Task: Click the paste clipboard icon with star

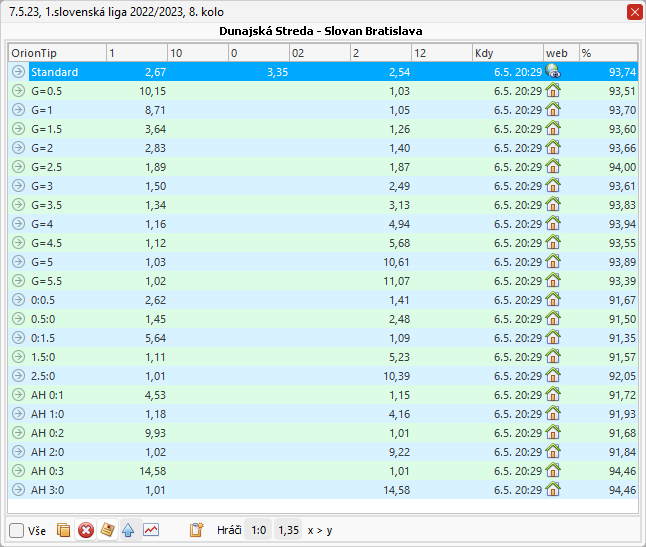Action: pos(197,530)
